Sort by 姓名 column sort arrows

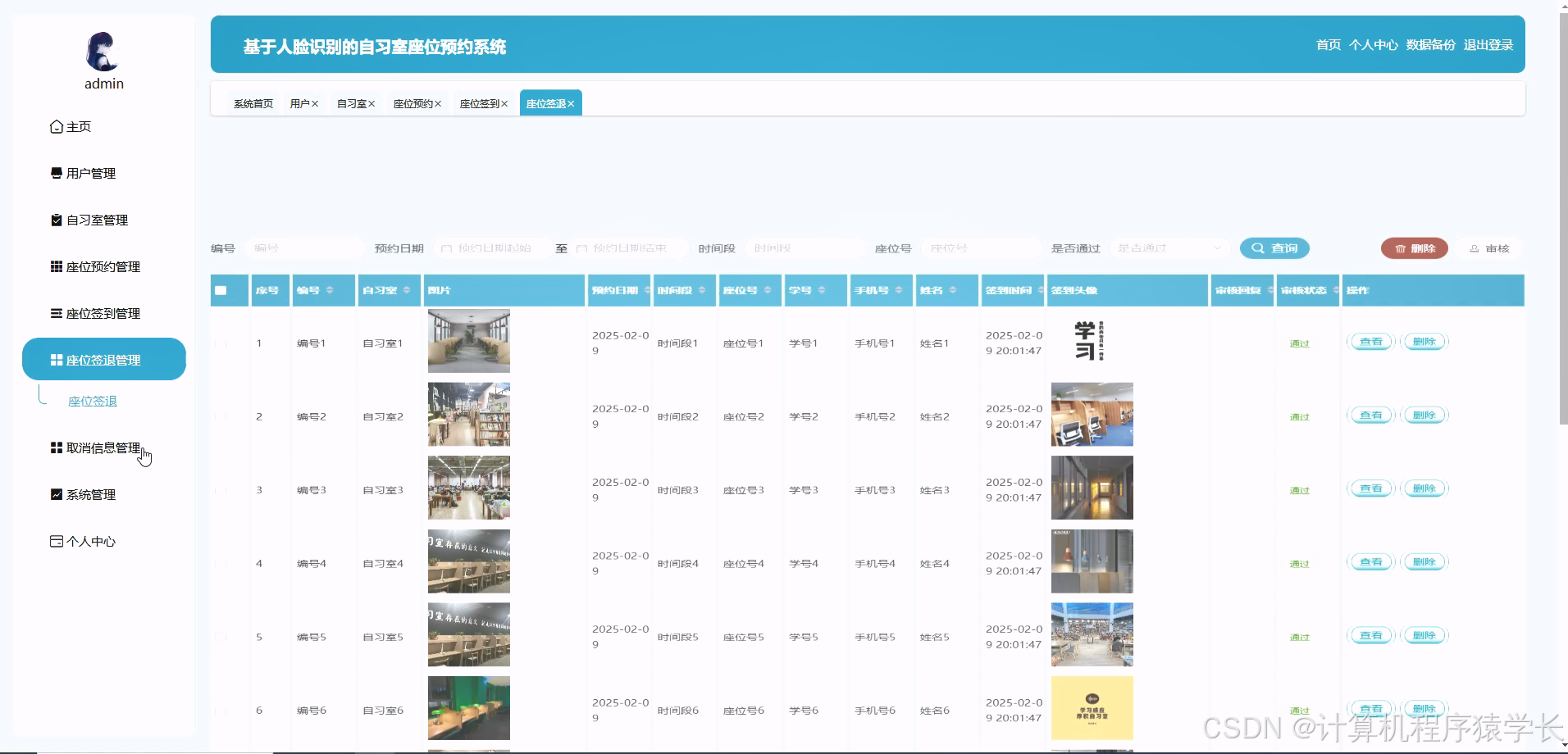pos(953,291)
